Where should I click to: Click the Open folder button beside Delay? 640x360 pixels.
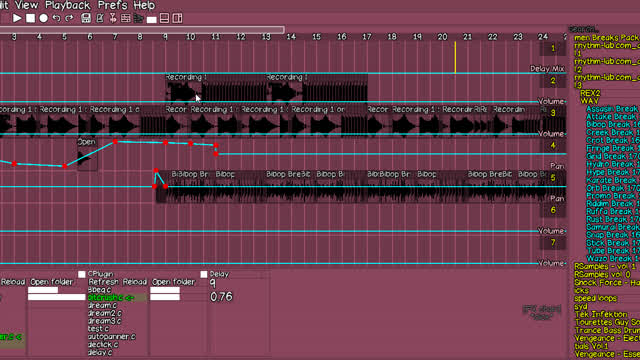[173, 282]
